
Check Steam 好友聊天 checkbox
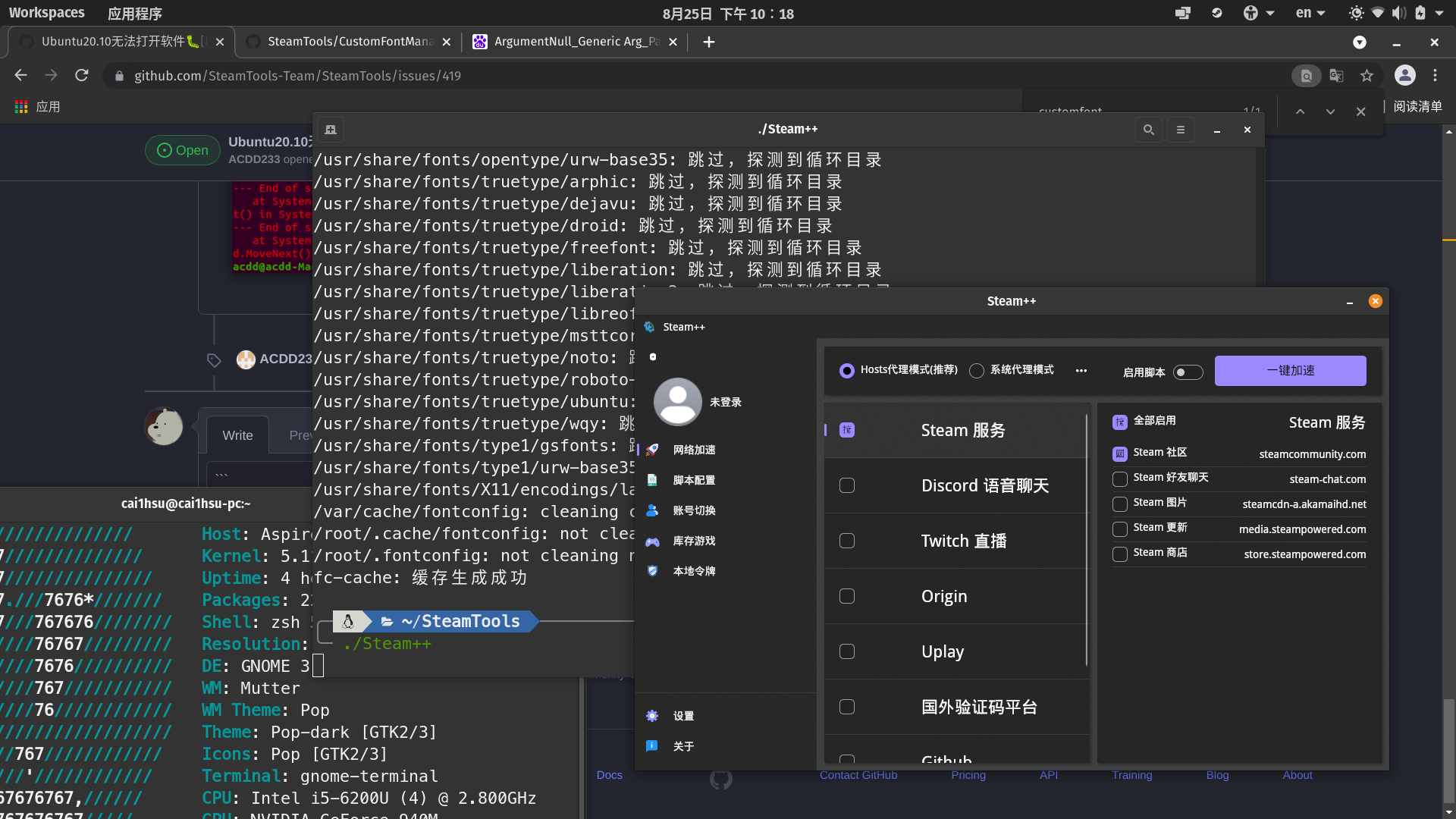click(1120, 479)
